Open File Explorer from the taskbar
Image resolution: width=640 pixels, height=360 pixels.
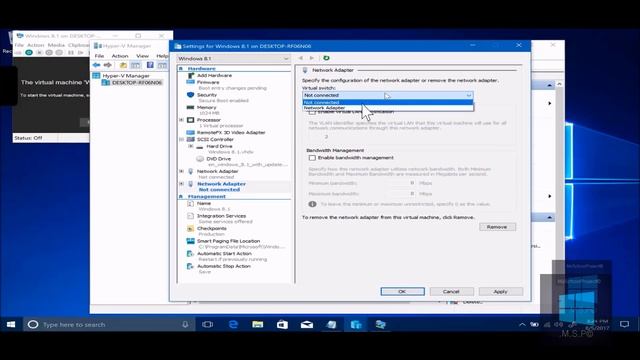click(258, 324)
